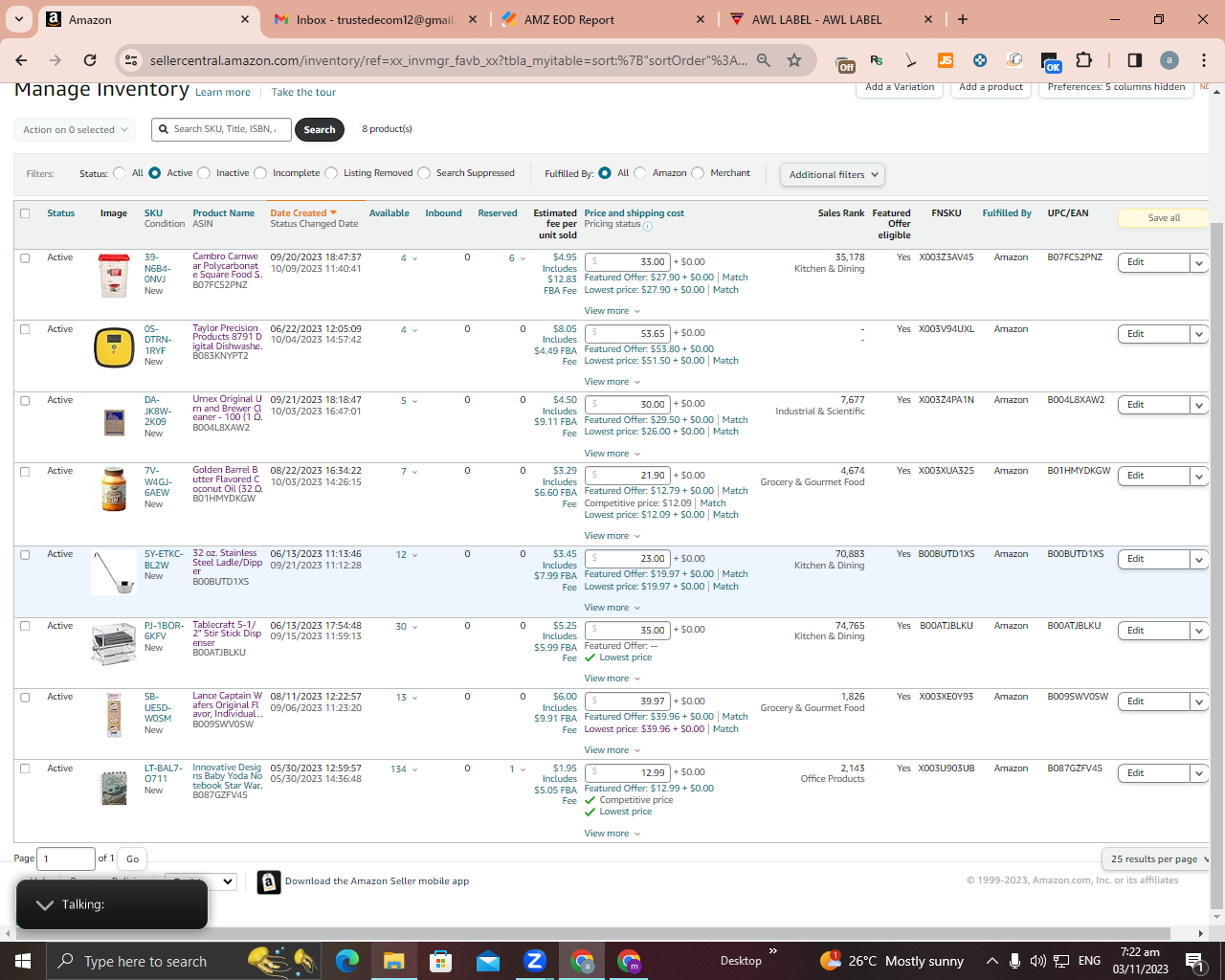Viewport: 1225px width, 980px height.
Task: Open the Windows Start menu
Action: click(23, 961)
